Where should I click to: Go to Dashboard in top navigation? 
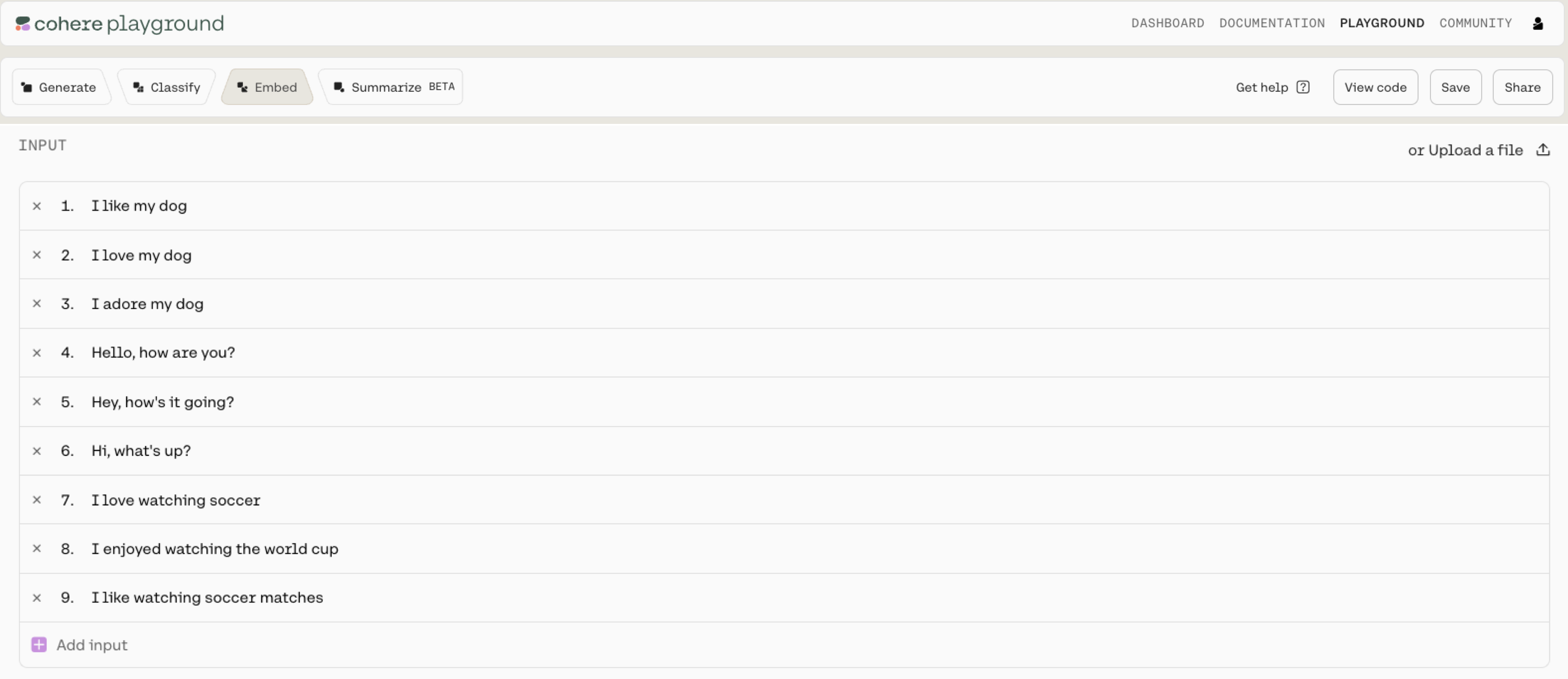click(x=1167, y=23)
